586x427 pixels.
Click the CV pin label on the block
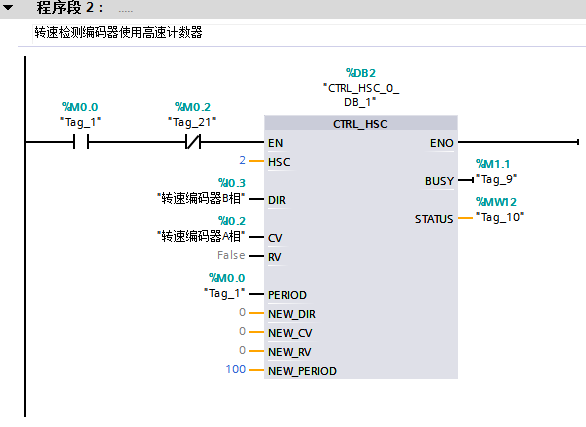[275, 238]
